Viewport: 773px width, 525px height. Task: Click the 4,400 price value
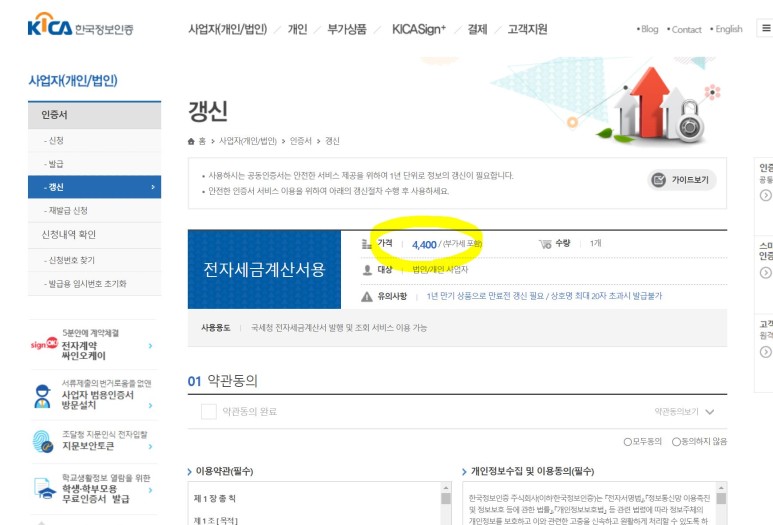[424, 245]
